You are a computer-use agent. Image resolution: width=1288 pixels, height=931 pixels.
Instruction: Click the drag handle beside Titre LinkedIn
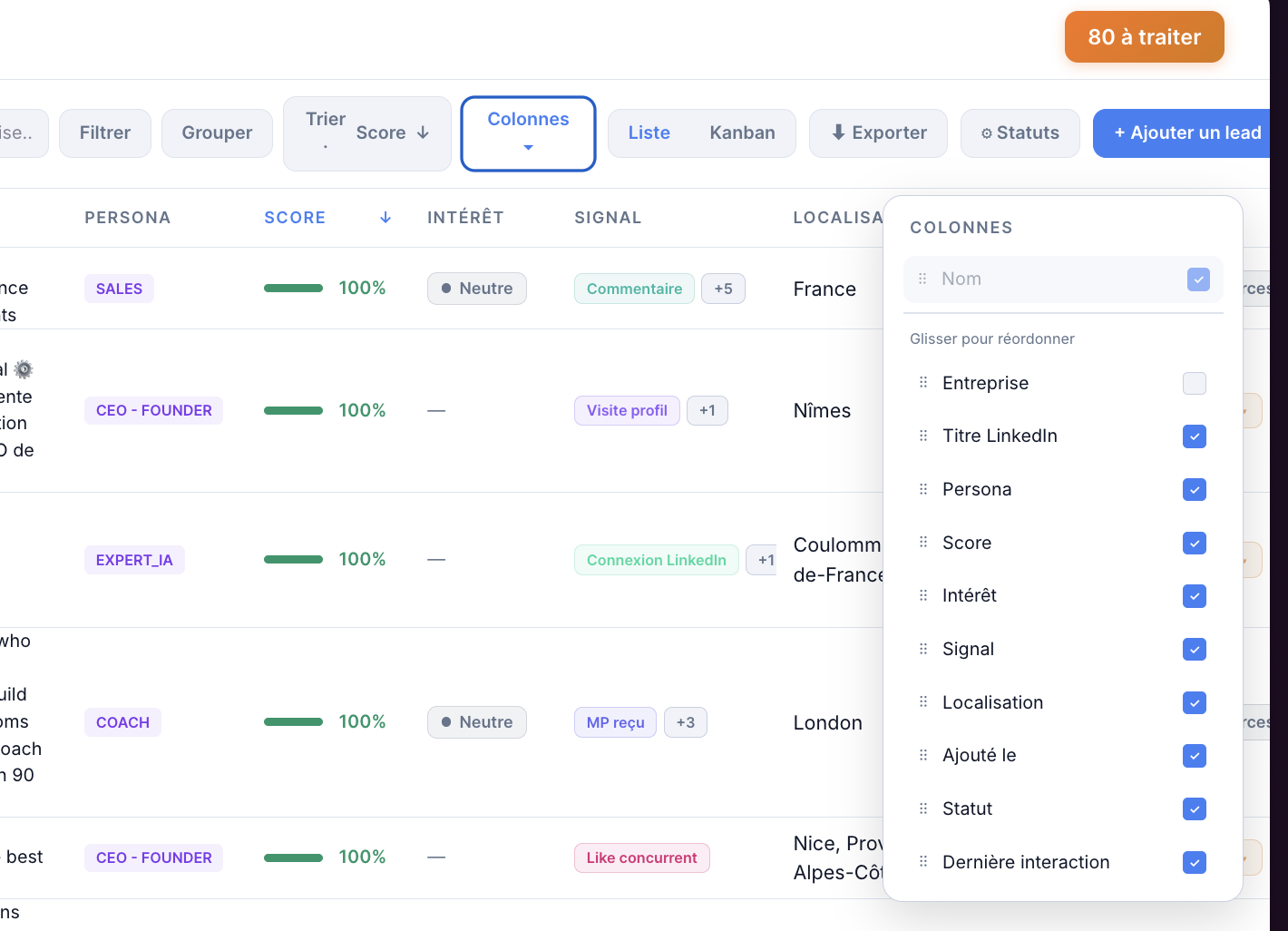point(923,436)
